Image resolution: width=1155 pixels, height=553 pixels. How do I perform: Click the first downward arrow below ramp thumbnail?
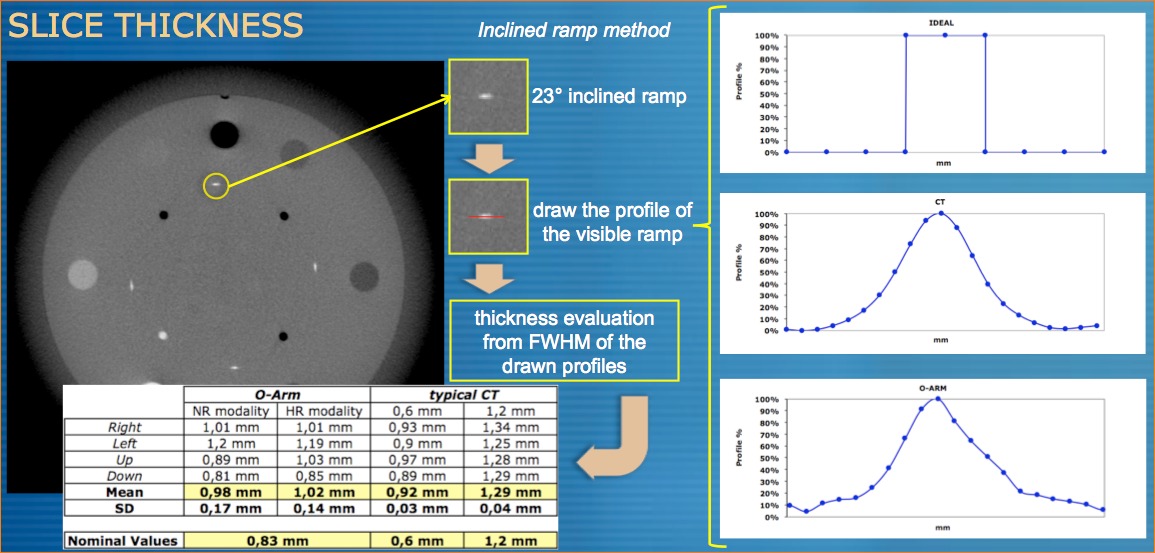click(x=486, y=157)
